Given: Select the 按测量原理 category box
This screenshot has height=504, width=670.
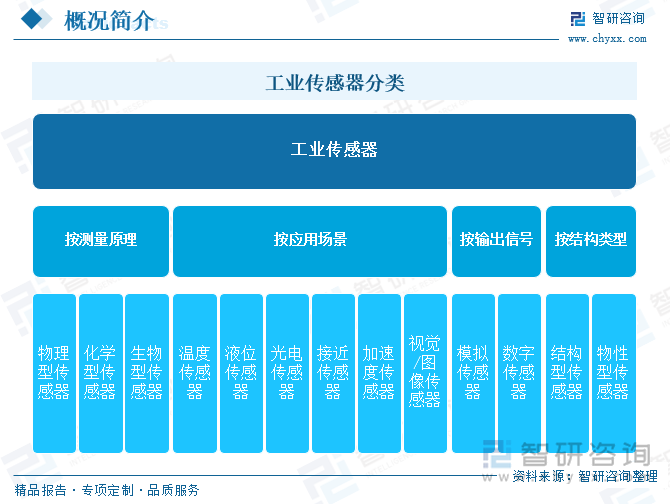Looking at the screenshot, I should pyautogui.click(x=101, y=241).
